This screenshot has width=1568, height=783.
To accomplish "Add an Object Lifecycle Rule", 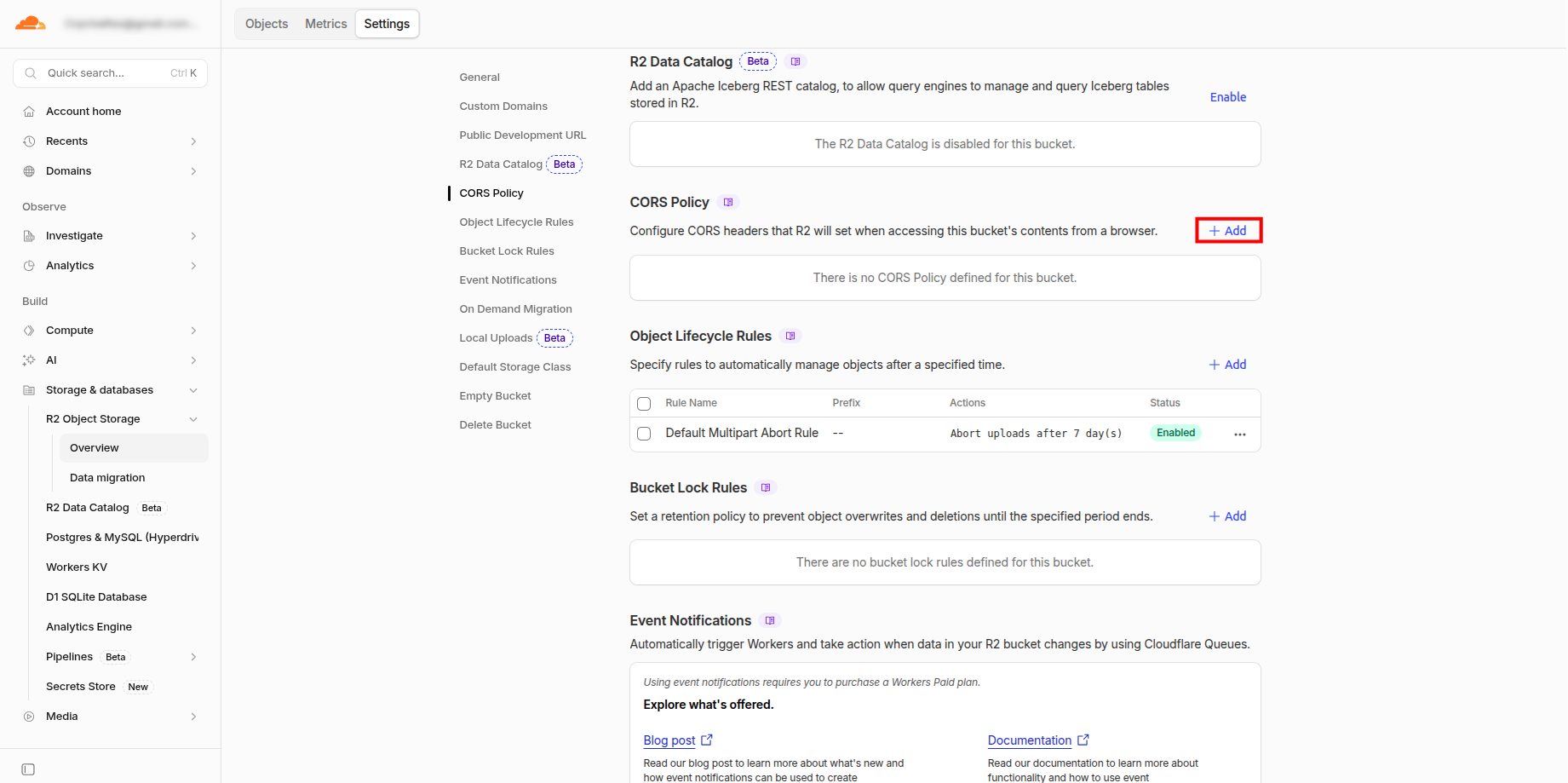I will 1227,365.
